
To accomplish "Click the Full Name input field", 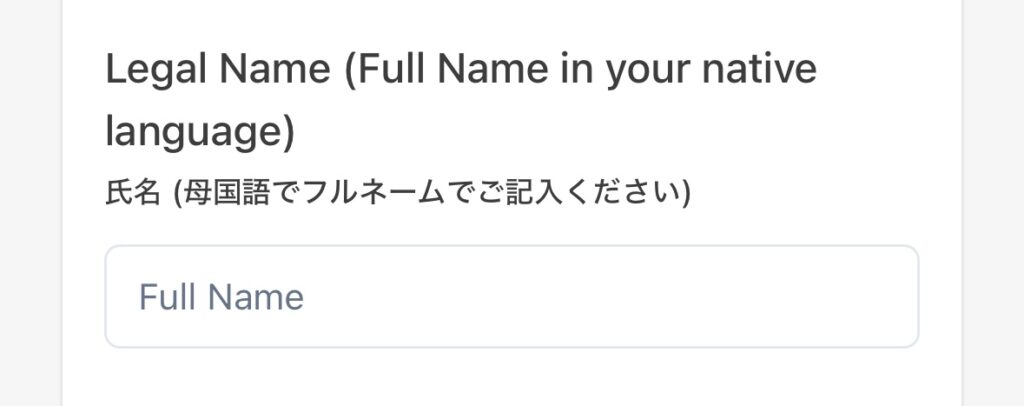I will pyautogui.click(x=511, y=297).
